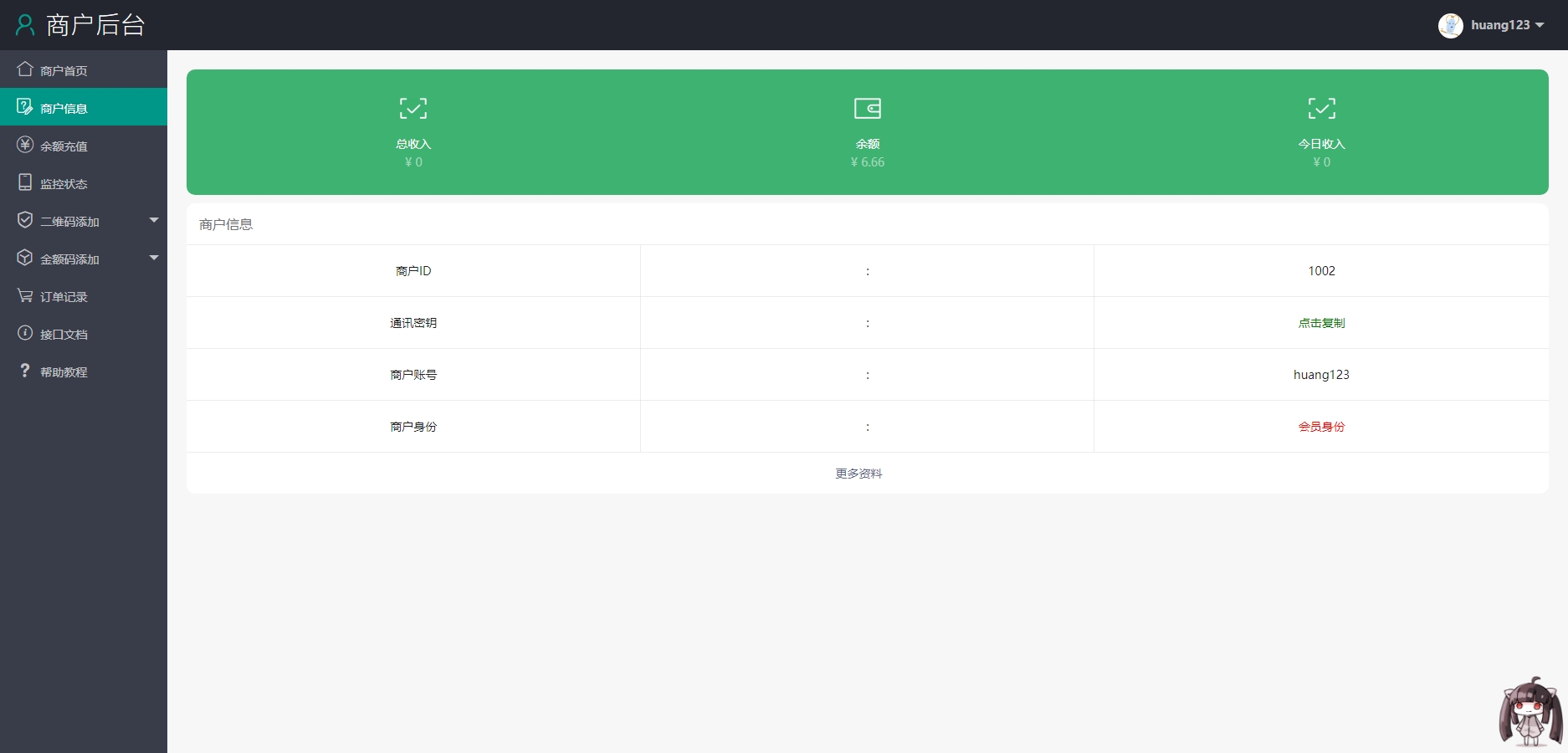Click the 商户信息 panel heading
This screenshot has height=753, width=1568.
tap(226, 224)
